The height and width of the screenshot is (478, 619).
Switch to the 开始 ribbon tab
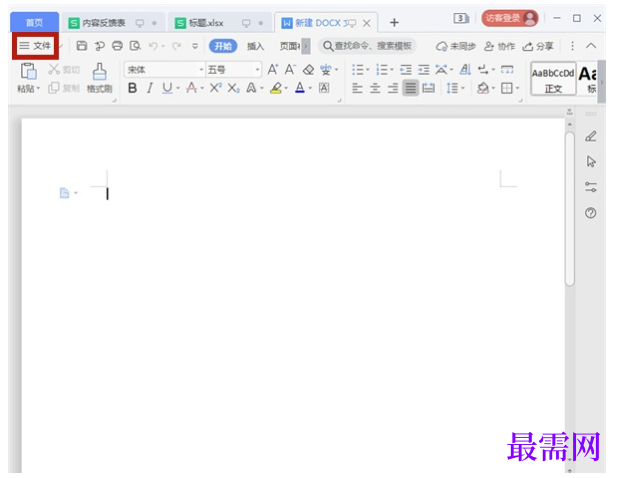tap(223, 46)
